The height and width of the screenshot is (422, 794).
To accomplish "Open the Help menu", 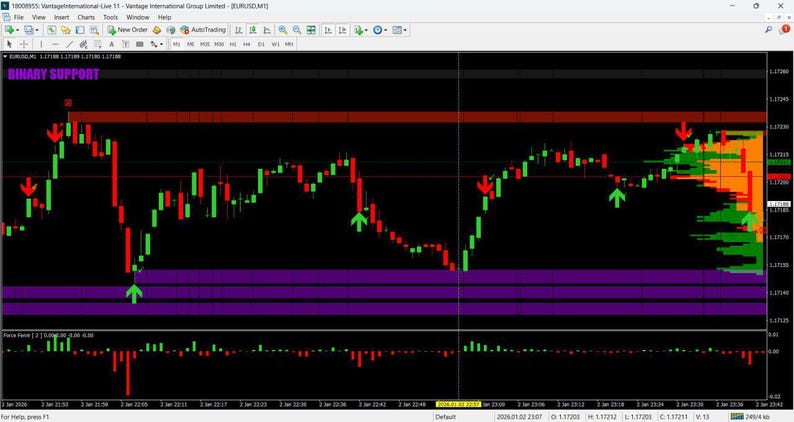I will coord(164,17).
